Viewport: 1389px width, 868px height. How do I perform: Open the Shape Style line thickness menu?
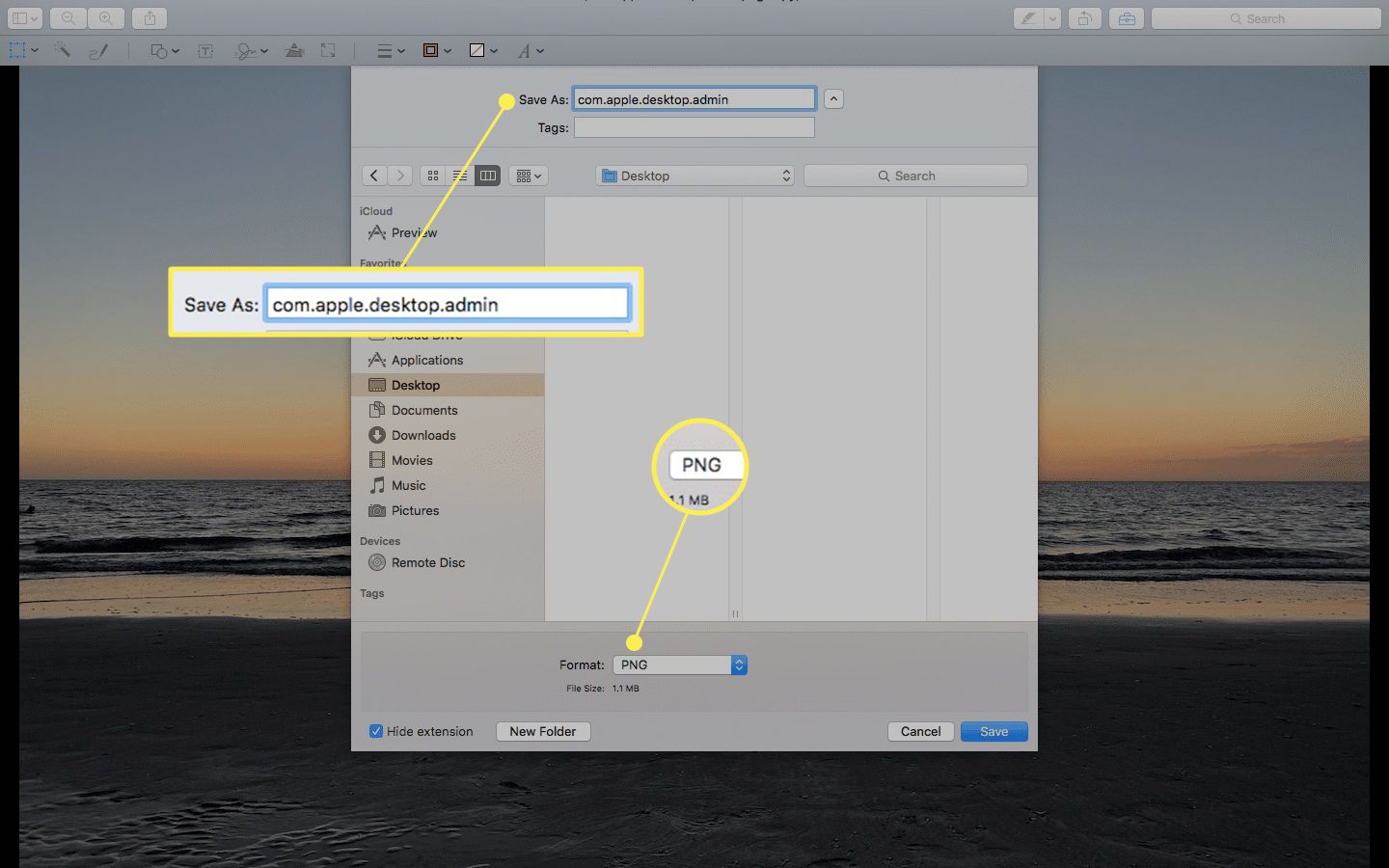pos(391,50)
